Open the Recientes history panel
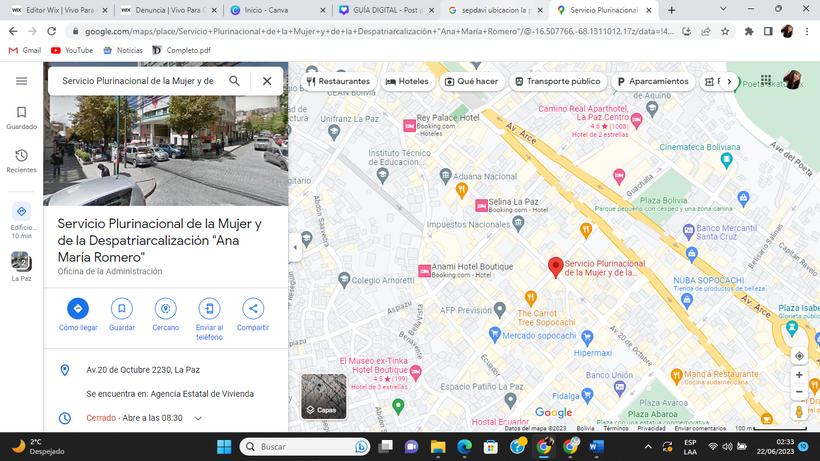Image resolution: width=820 pixels, height=461 pixels. click(x=21, y=161)
